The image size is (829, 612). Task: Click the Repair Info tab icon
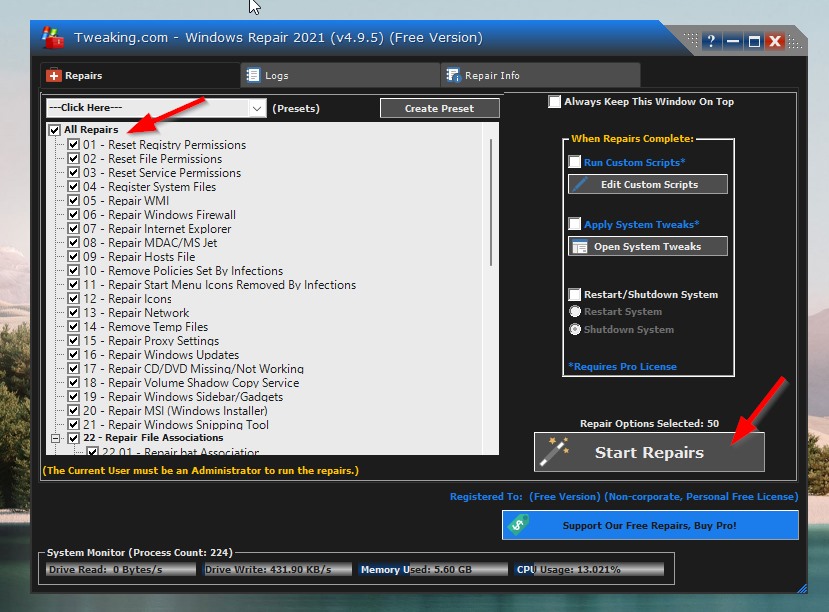pos(453,75)
